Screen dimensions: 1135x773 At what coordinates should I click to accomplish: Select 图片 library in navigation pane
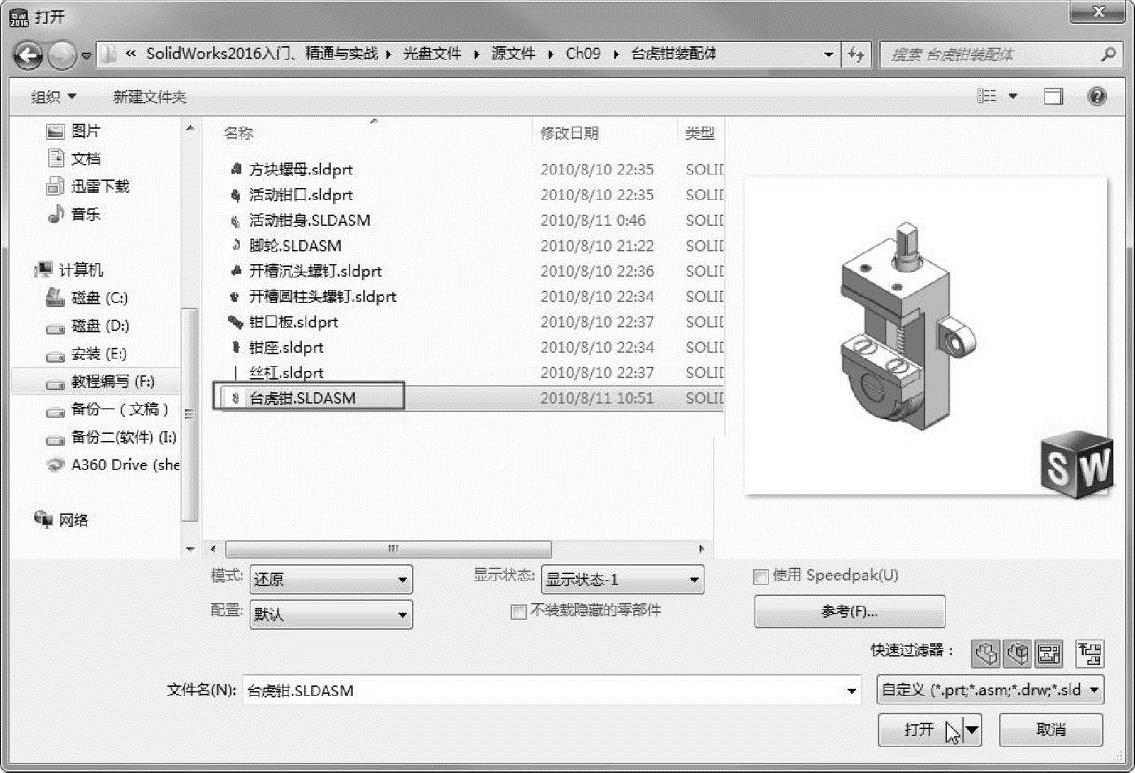point(73,131)
